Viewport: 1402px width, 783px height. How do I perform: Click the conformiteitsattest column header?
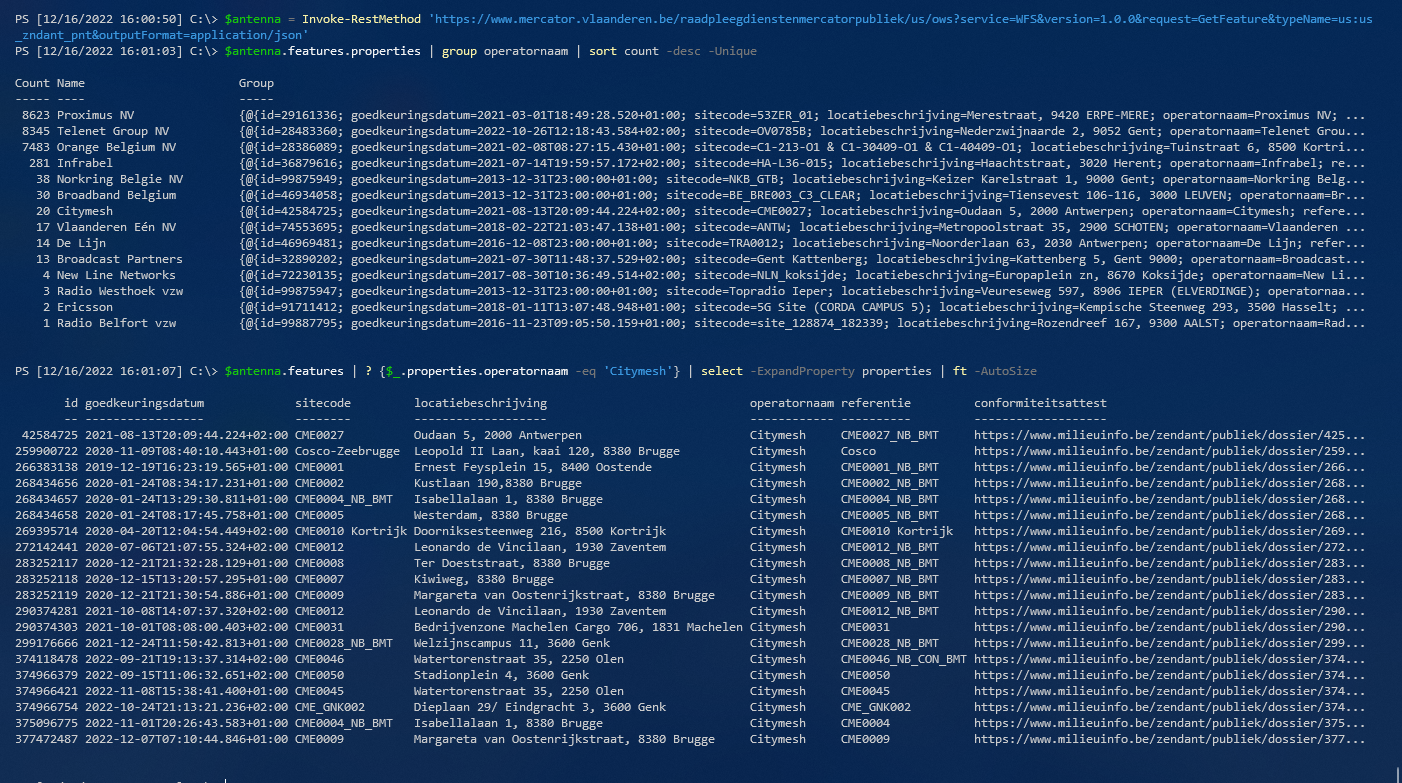point(1040,403)
